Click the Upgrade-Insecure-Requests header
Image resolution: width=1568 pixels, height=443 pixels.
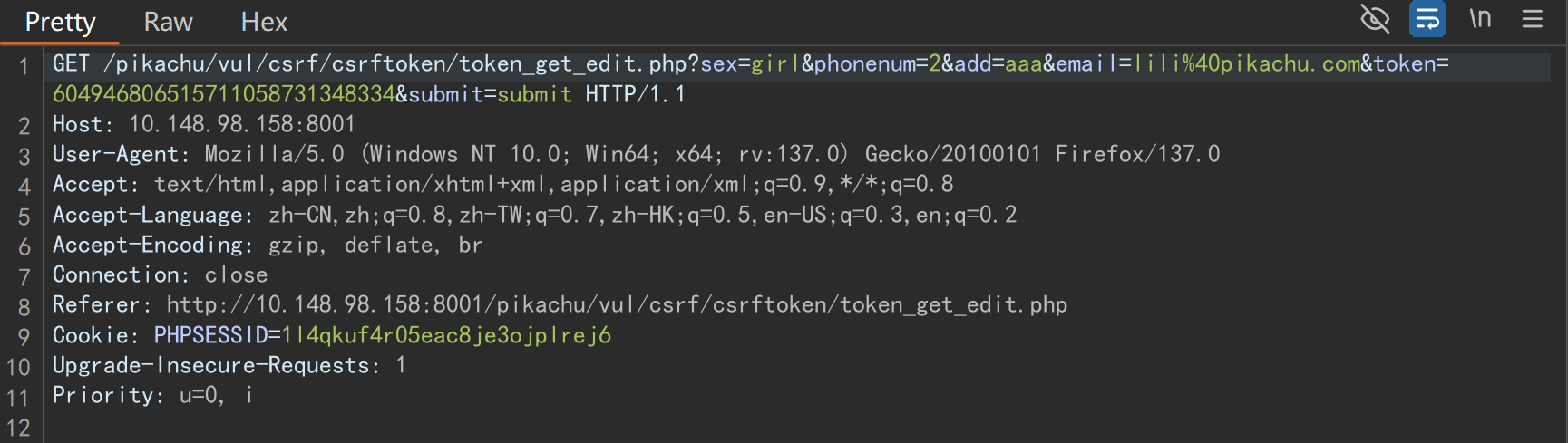tap(229, 365)
